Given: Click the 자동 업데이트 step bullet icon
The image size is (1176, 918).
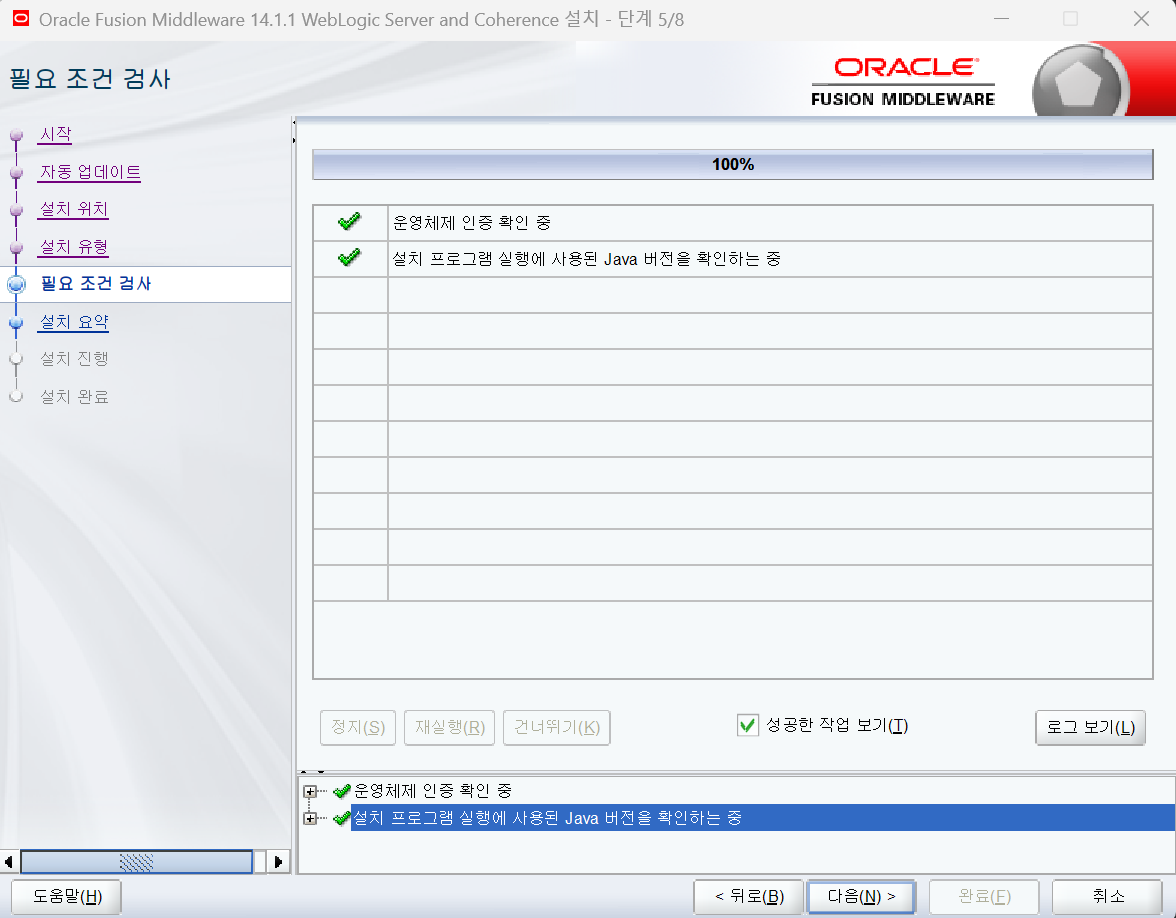Looking at the screenshot, I should [x=16, y=173].
